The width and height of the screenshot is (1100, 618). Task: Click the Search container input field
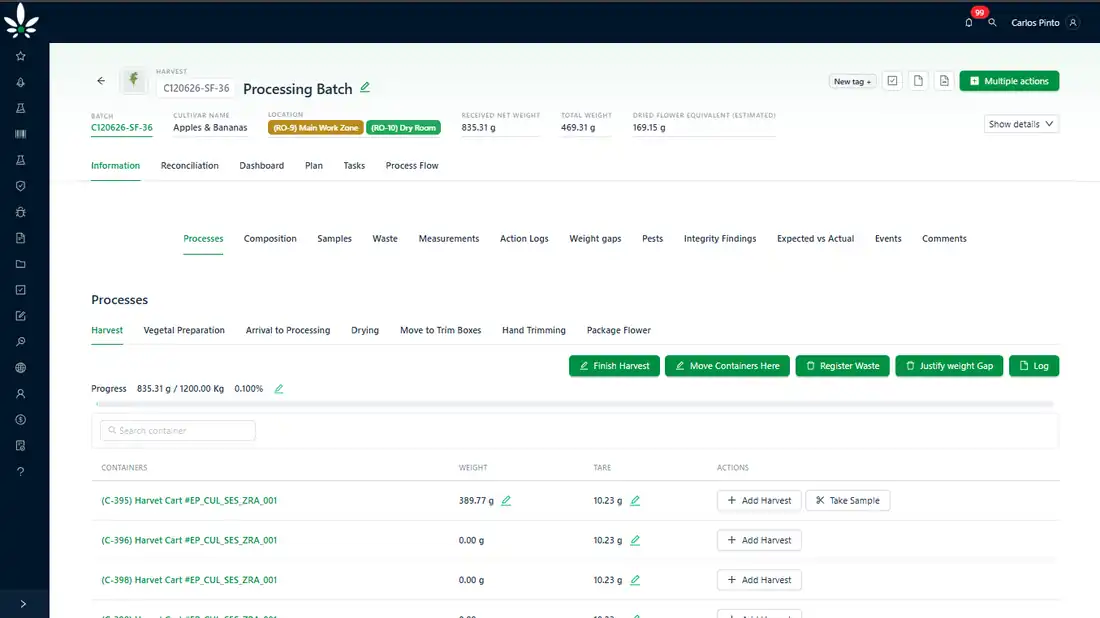(x=177, y=431)
